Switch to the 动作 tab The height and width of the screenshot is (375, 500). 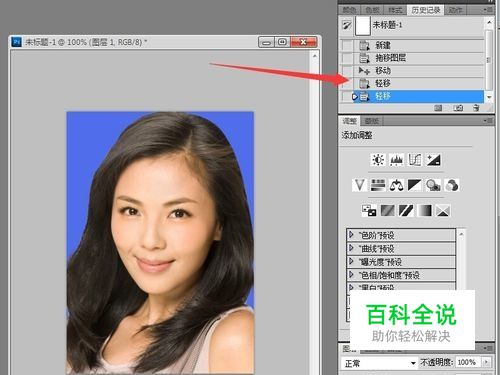(x=455, y=10)
